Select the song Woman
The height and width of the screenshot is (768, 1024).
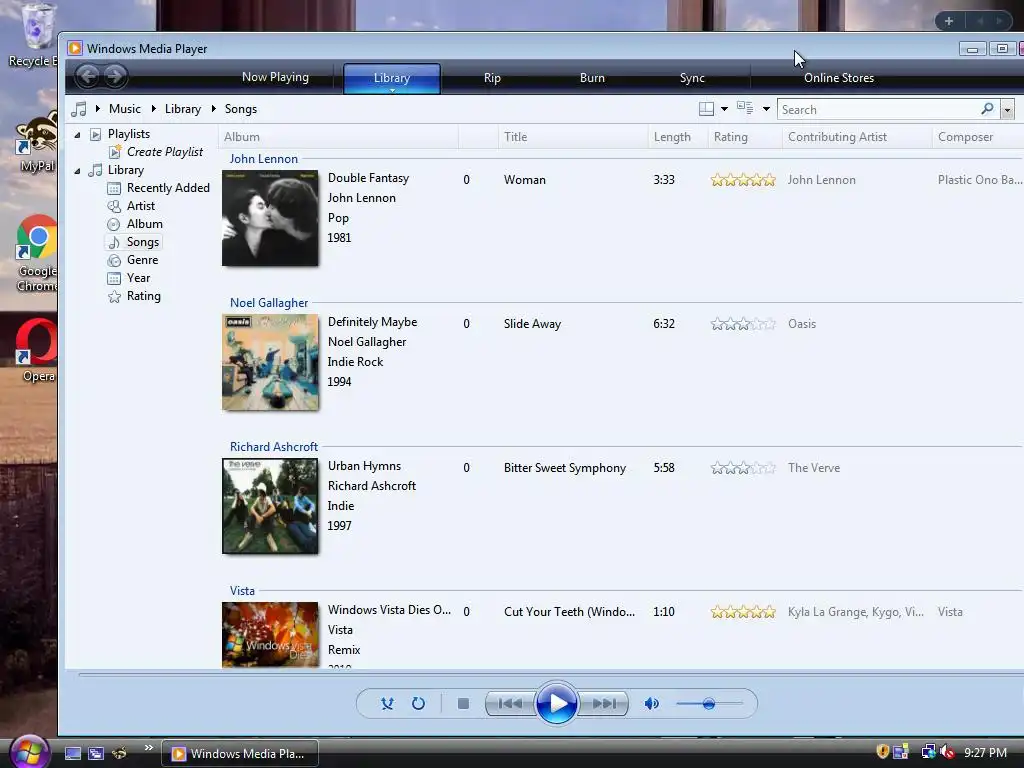pyautogui.click(x=524, y=180)
